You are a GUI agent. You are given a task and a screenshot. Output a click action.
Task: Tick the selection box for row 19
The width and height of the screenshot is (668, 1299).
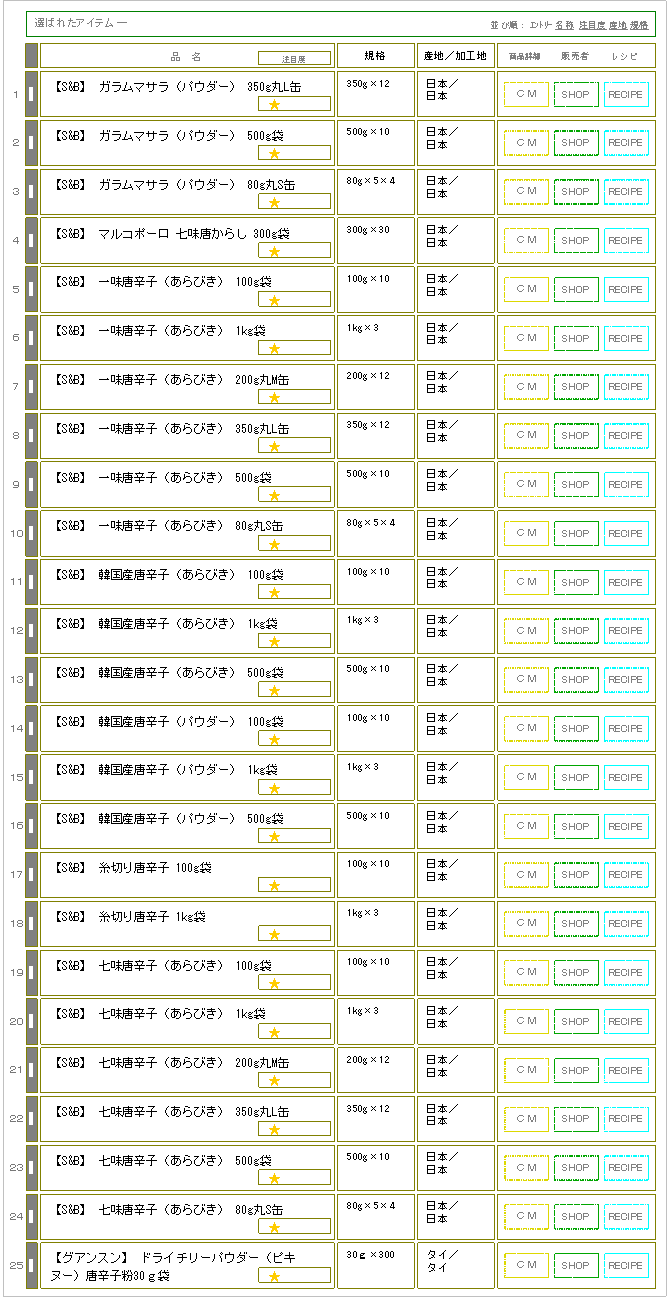pyautogui.click(x=31, y=973)
